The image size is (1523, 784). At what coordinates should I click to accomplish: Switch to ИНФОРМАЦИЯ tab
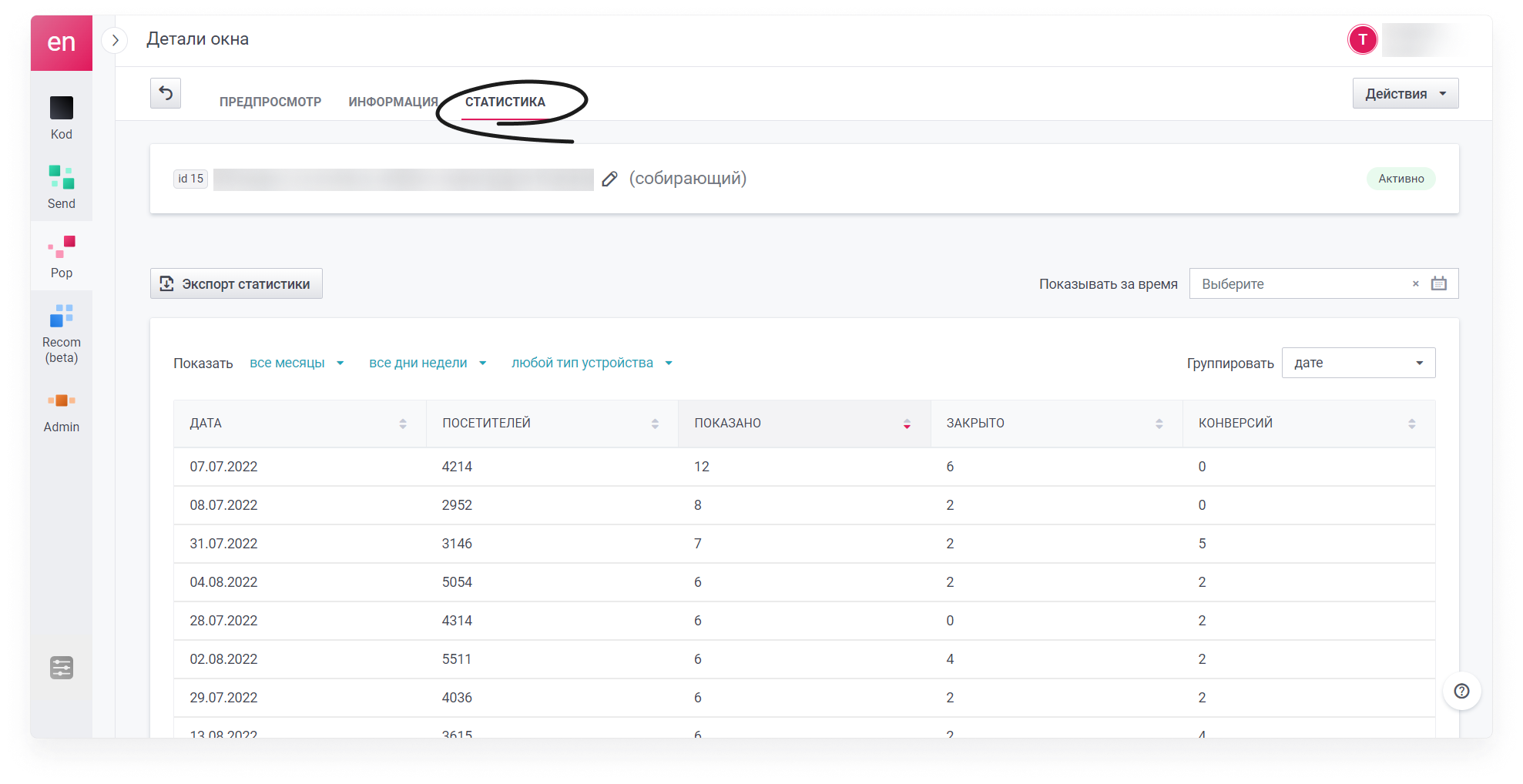pos(393,102)
